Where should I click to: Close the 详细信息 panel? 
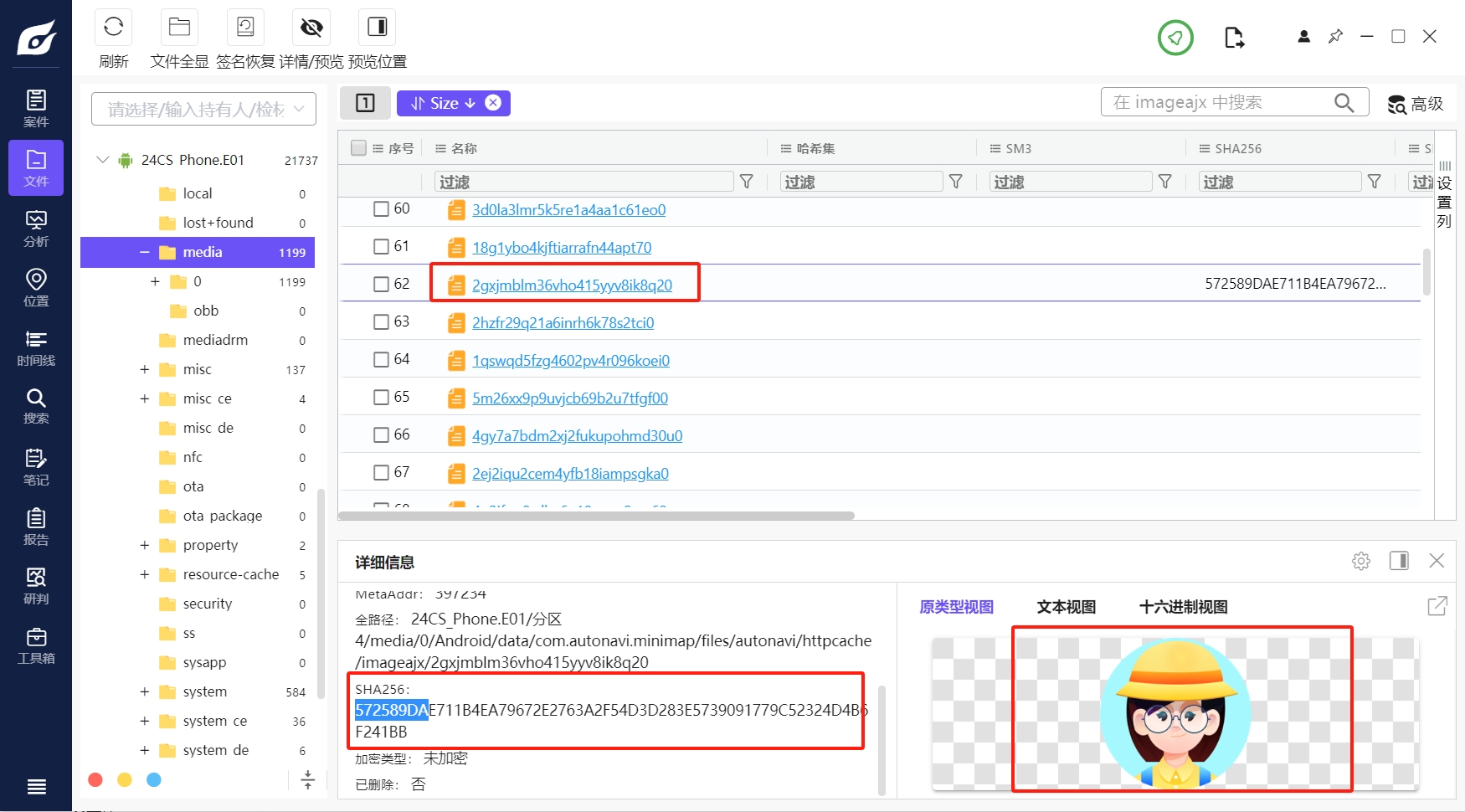click(x=1437, y=561)
